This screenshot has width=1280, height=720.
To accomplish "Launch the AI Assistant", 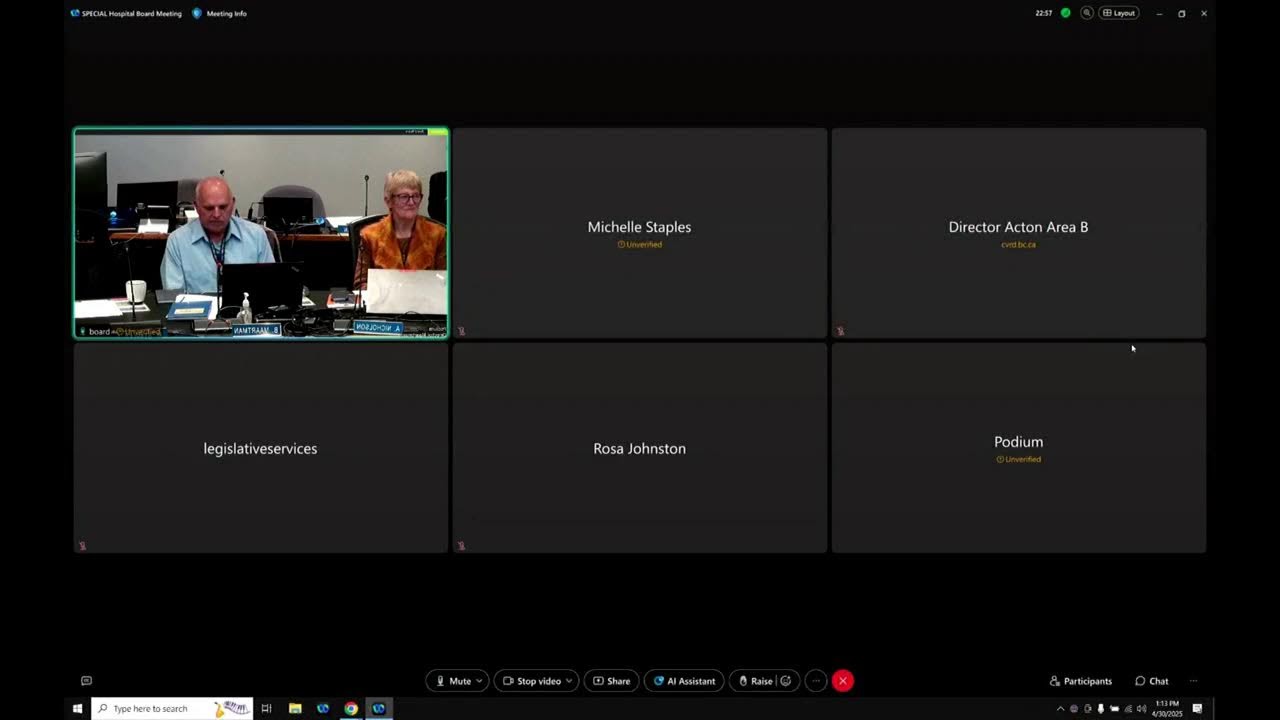I will [685, 681].
